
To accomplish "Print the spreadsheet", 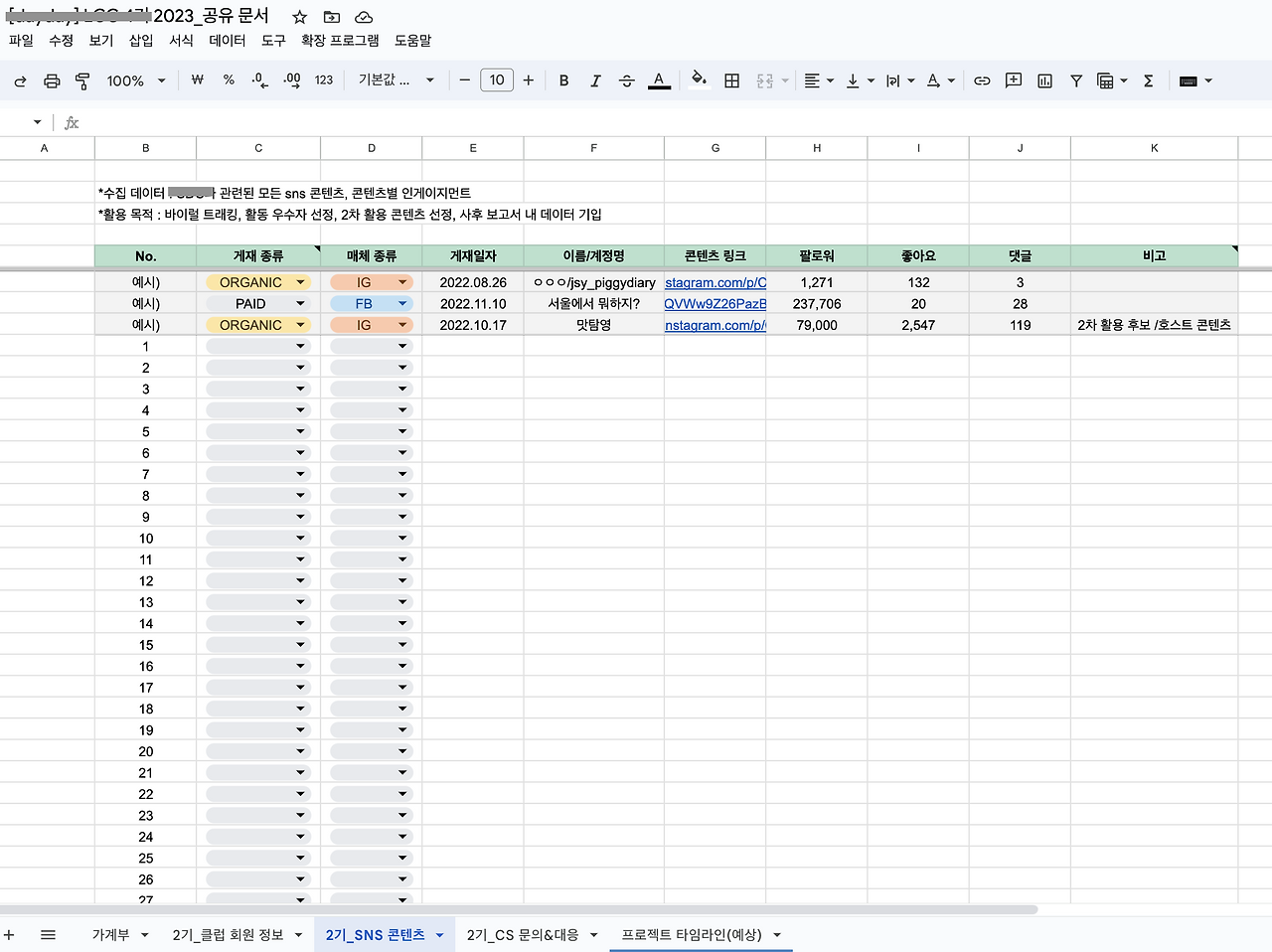I will pyautogui.click(x=52, y=80).
